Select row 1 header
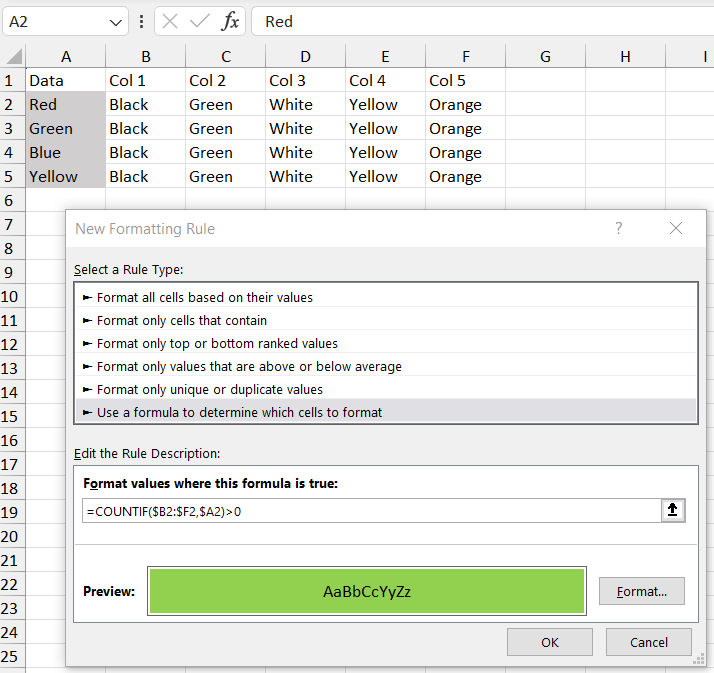Viewport: 714px width, 673px height. pyautogui.click(x=13, y=81)
